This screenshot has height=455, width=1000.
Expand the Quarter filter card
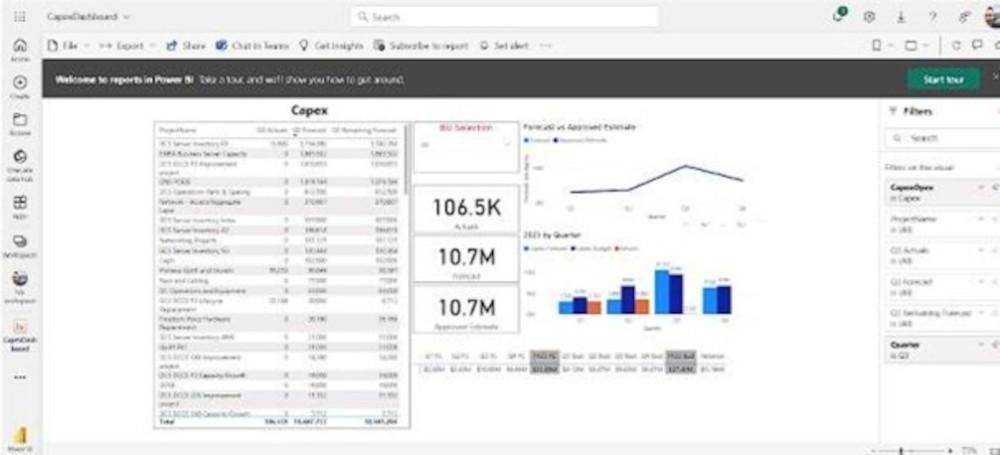pos(981,344)
